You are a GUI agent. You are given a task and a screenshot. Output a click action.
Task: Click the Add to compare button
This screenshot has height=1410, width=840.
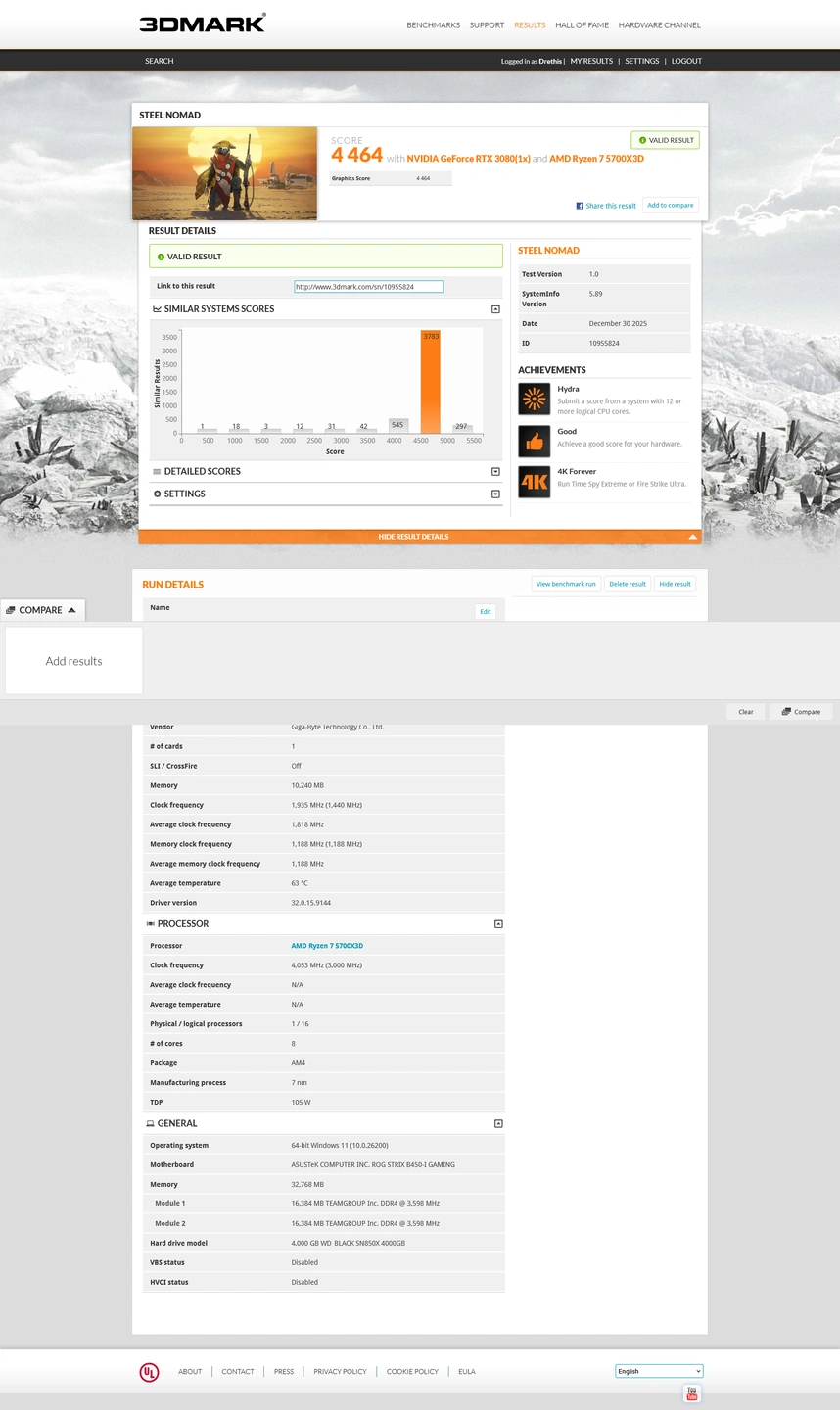tap(671, 206)
